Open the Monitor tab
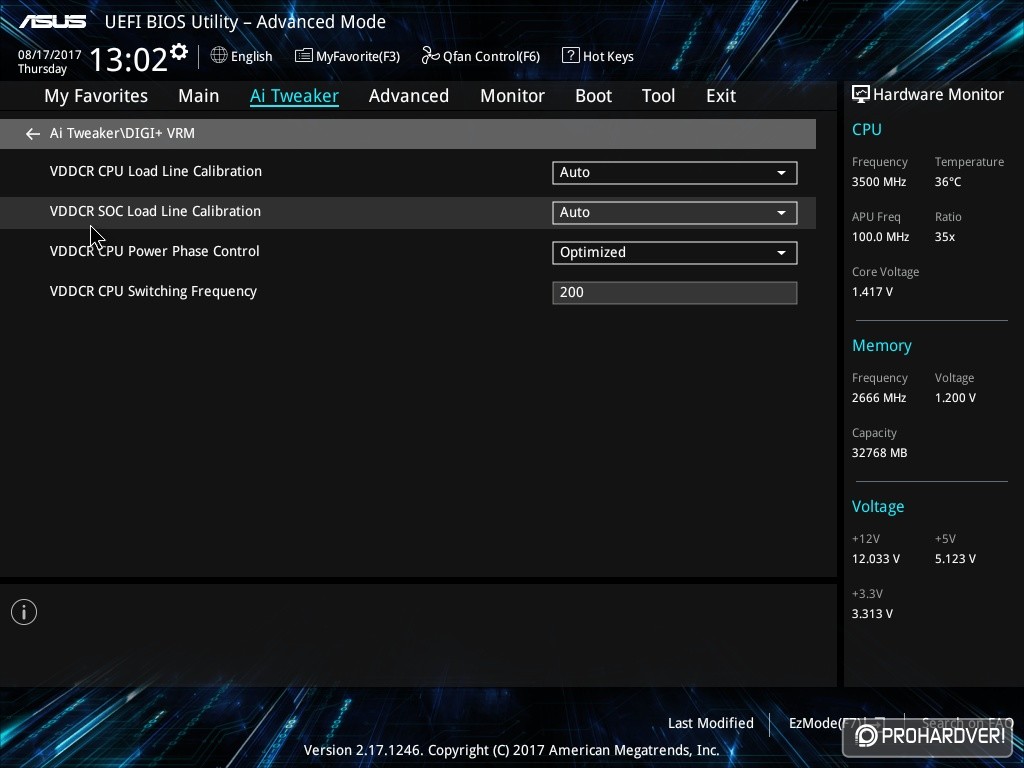The width and height of the screenshot is (1024, 768). click(x=513, y=96)
